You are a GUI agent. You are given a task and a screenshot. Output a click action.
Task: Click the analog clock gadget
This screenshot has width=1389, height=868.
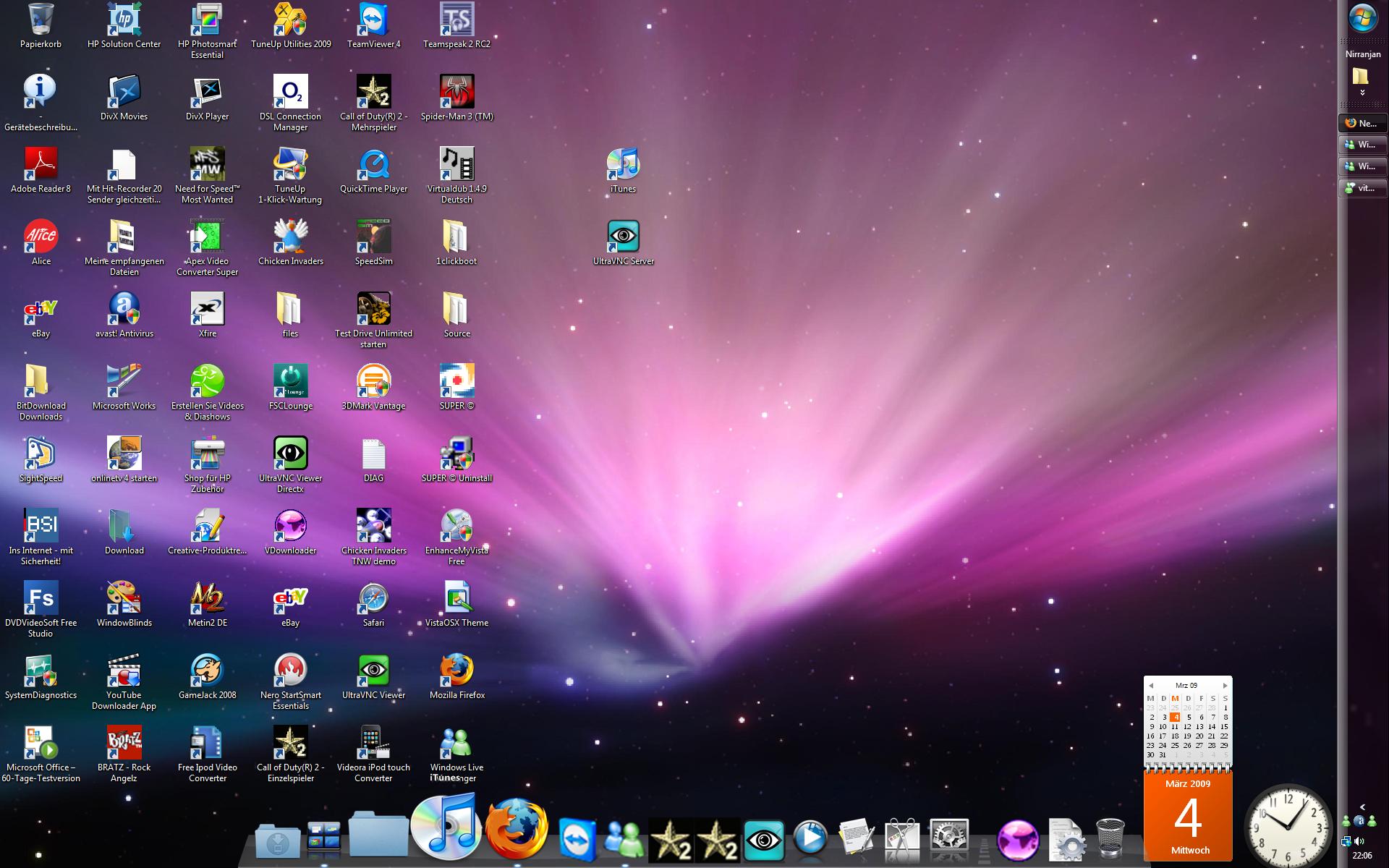[1288, 825]
